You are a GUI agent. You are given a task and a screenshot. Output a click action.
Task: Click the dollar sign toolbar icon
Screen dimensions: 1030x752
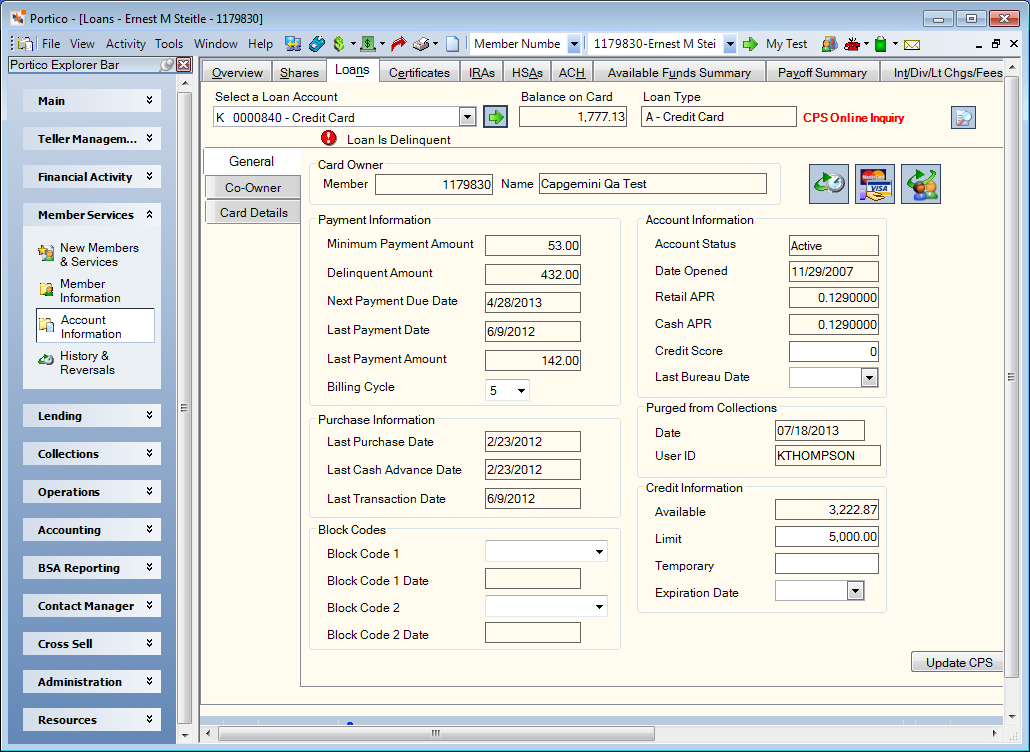[x=338, y=44]
